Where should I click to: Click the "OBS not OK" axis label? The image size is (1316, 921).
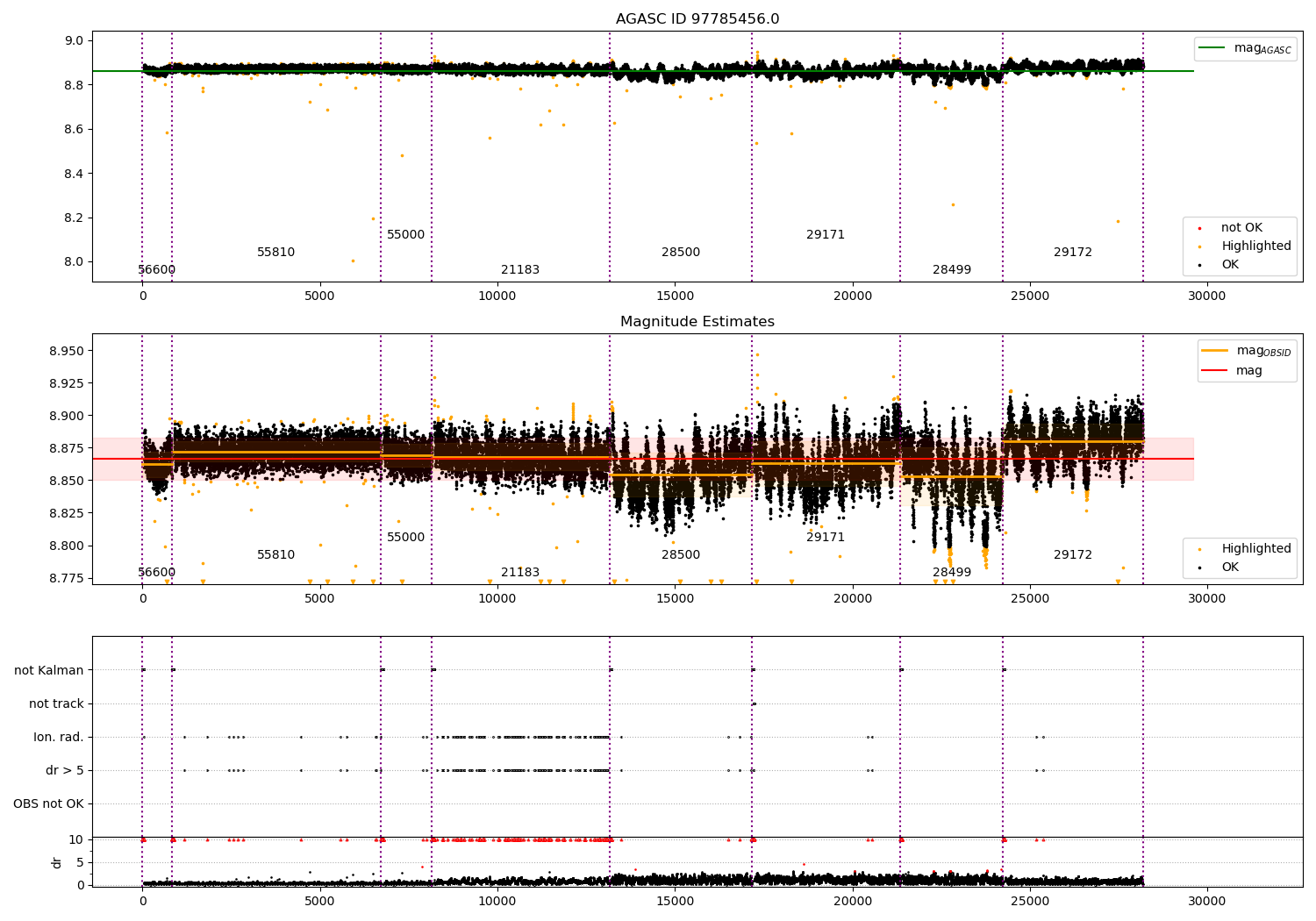tap(49, 804)
